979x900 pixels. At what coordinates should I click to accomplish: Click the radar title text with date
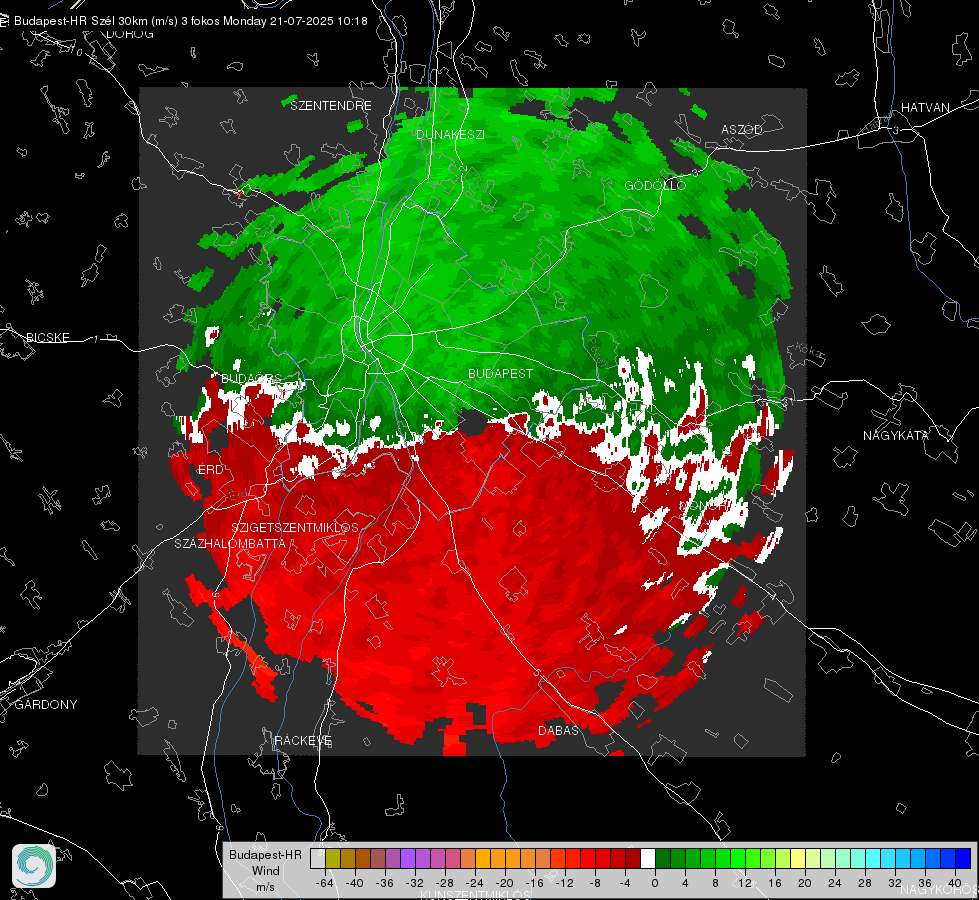pos(190,21)
